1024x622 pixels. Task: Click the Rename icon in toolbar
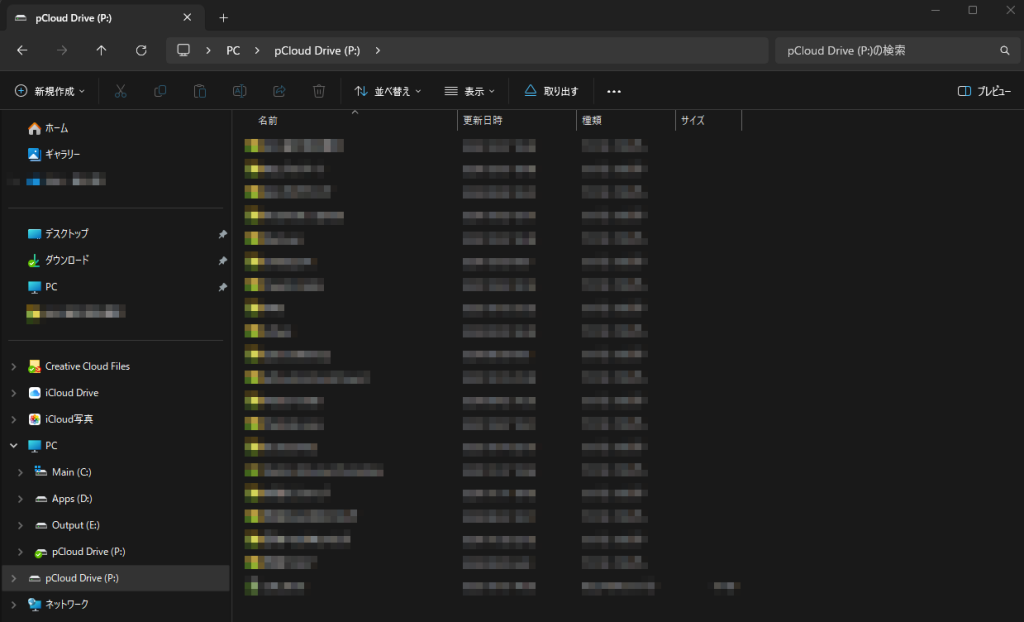(239, 91)
